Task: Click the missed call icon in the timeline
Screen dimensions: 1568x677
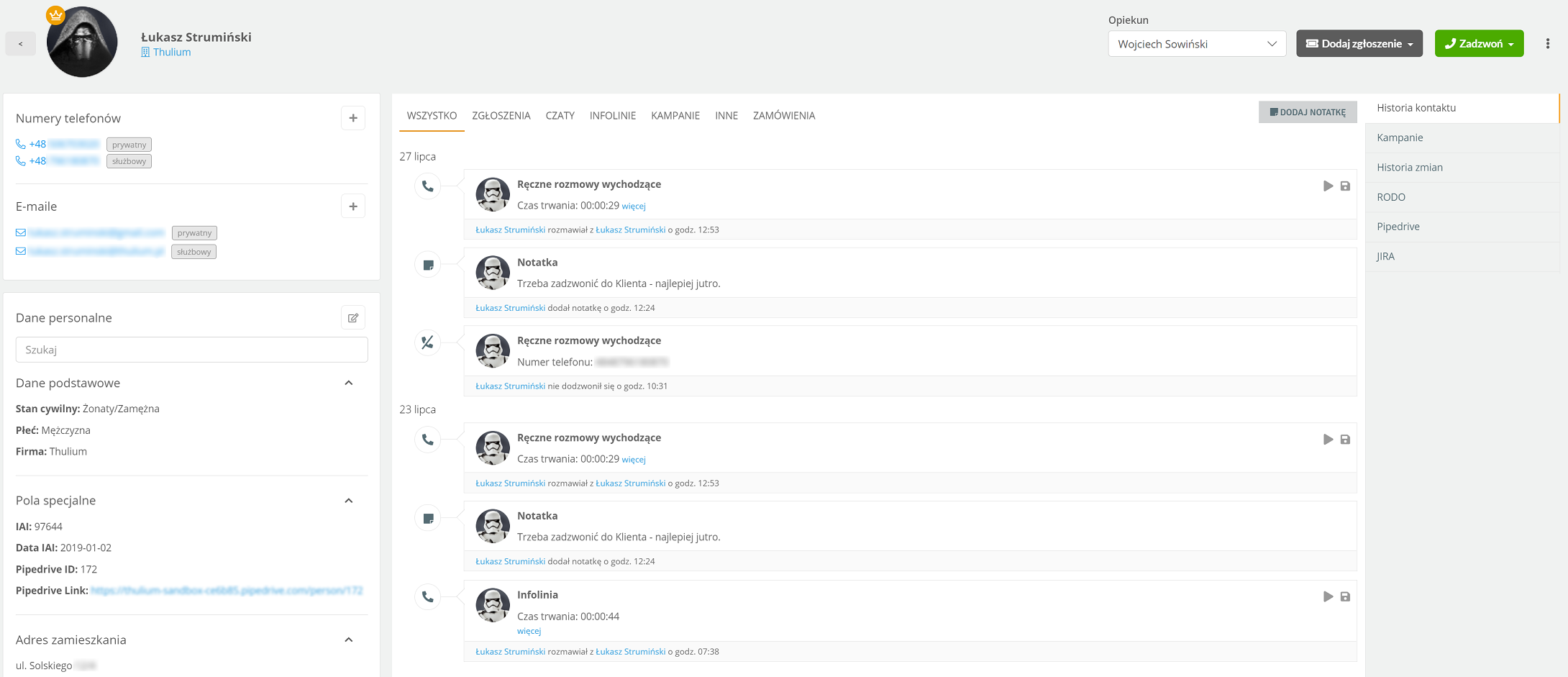Action: click(428, 342)
